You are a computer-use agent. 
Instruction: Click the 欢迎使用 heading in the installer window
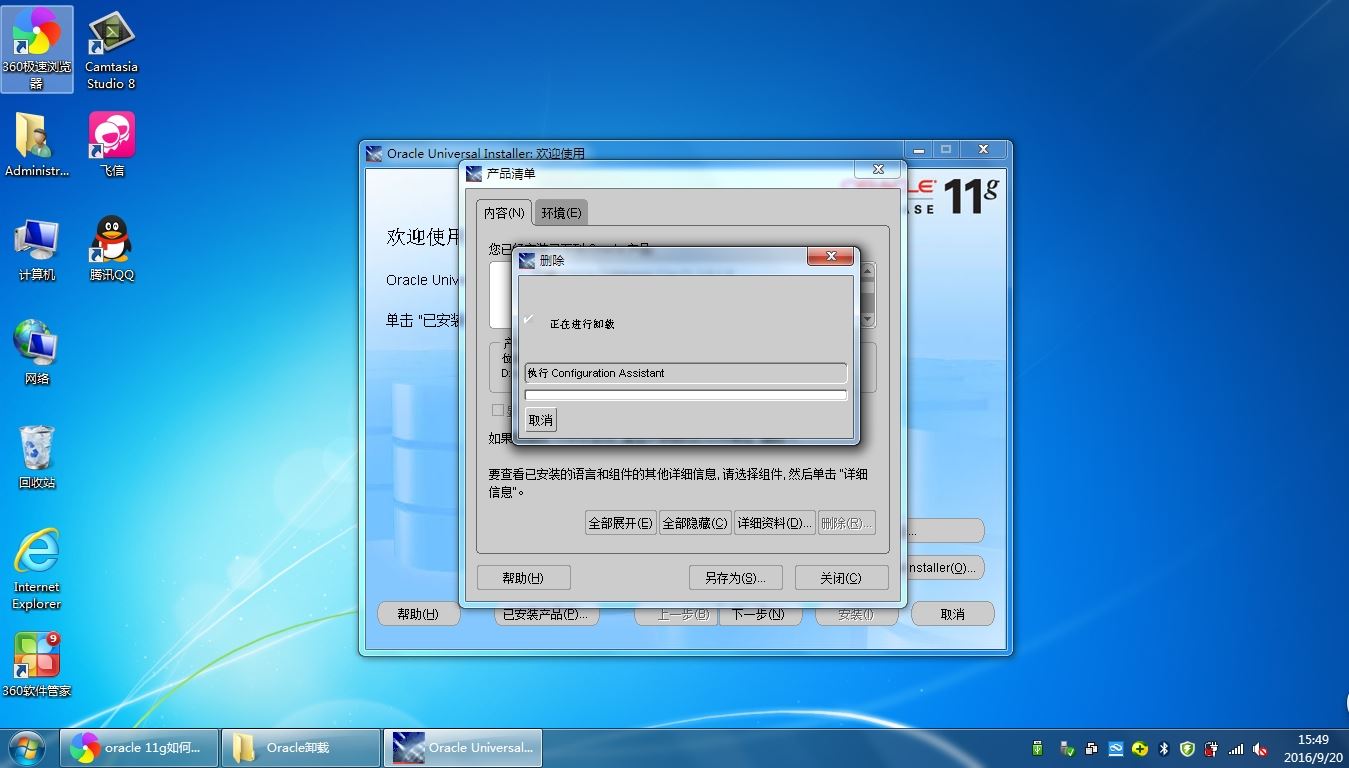pos(423,237)
